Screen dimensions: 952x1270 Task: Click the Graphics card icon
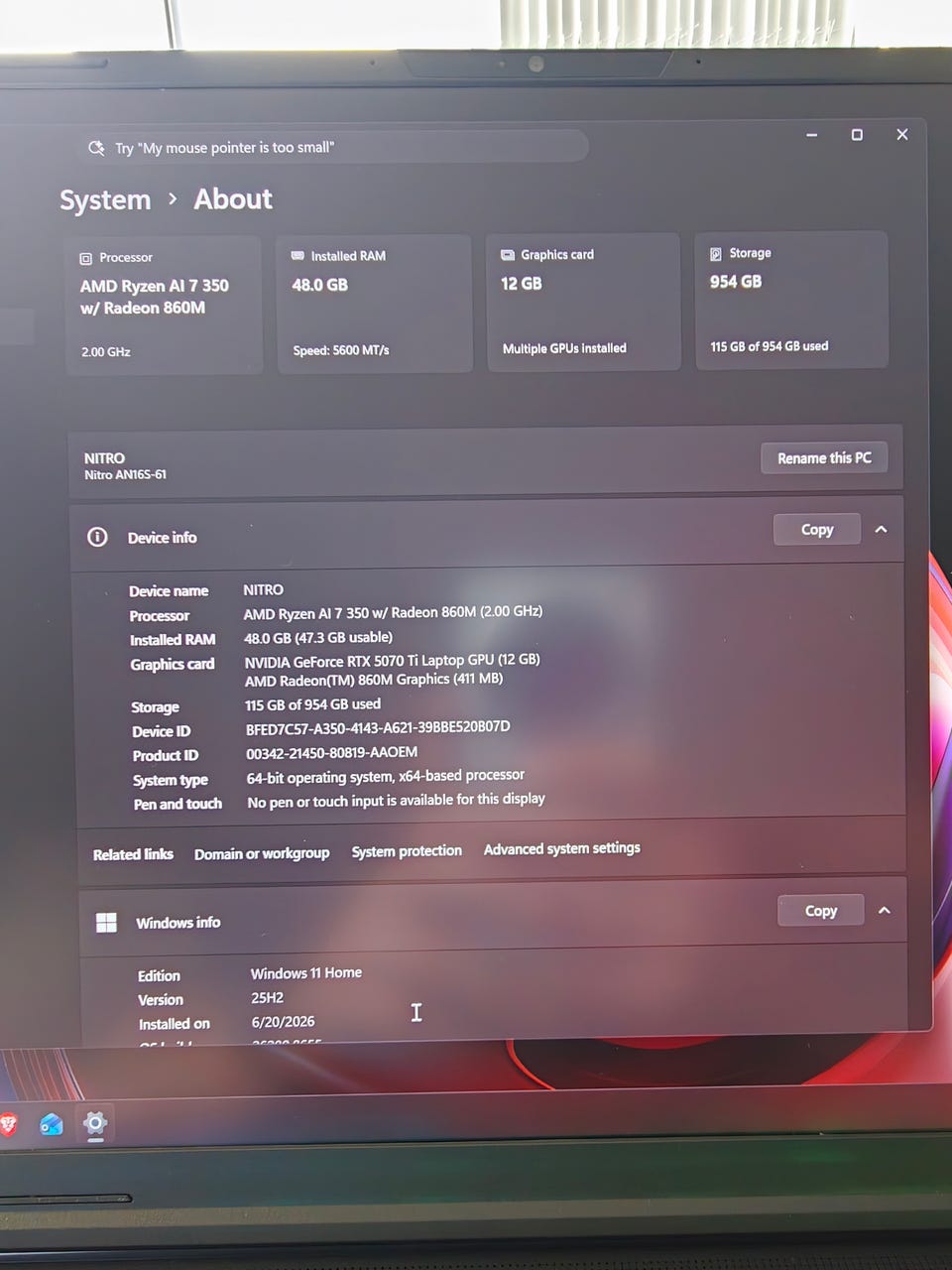click(508, 255)
